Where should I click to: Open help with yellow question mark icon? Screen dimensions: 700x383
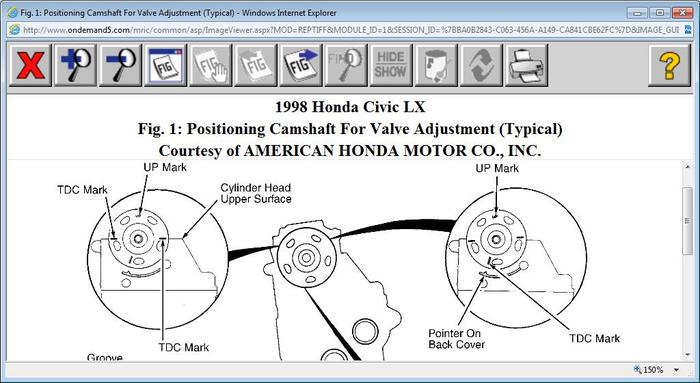coord(669,65)
